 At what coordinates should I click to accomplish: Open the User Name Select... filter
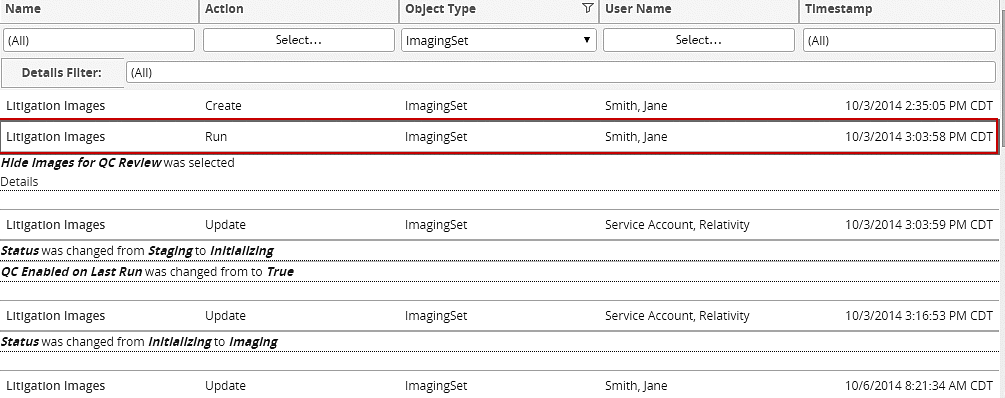click(x=699, y=40)
